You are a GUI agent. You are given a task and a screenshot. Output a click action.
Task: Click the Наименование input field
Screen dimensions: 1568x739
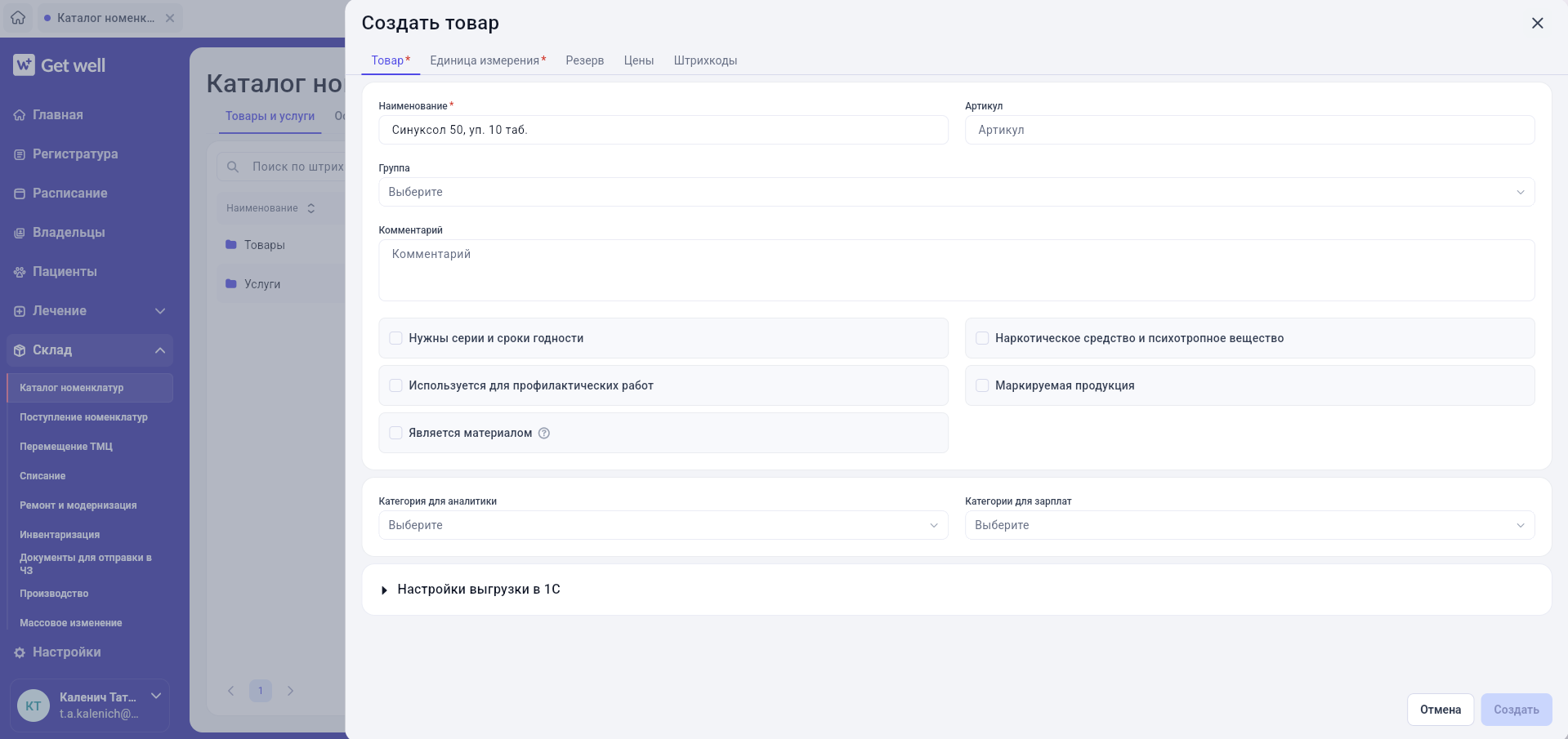point(663,130)
